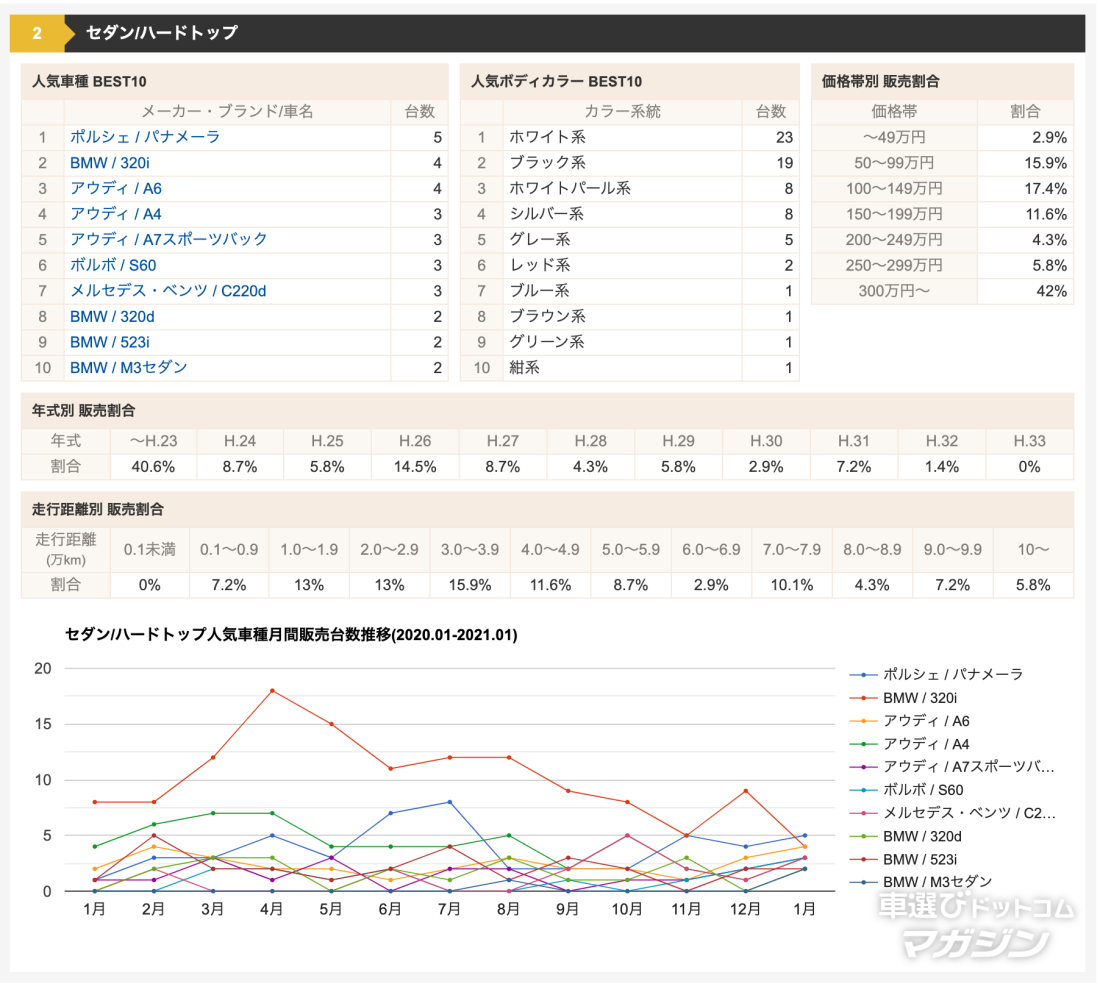The image size is (1100, 984).
Task: Click the 10.1% mileage share value
Action: point(791,585)
